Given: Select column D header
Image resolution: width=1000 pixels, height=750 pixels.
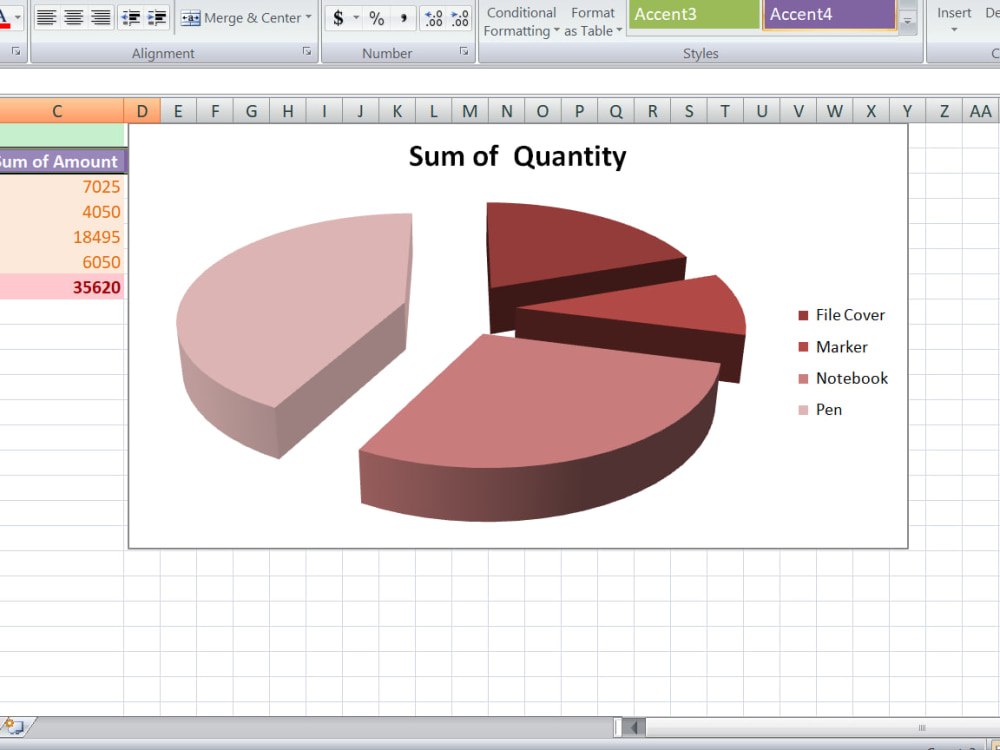Looking at the screenshot, I should (142, 111).
